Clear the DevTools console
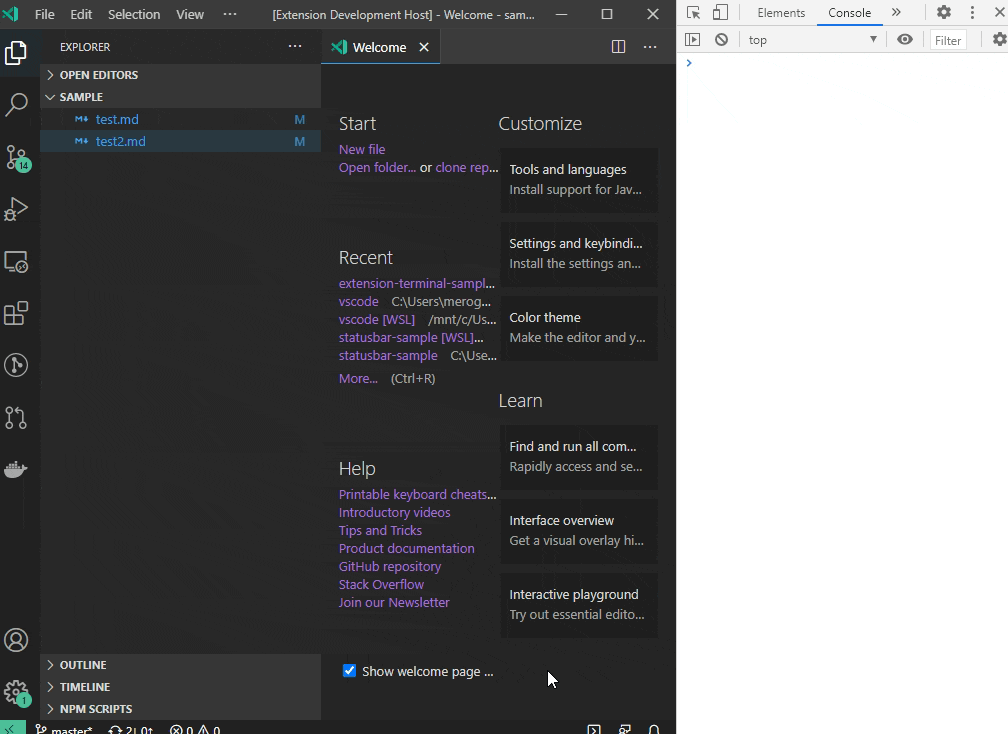 (721, 40)
